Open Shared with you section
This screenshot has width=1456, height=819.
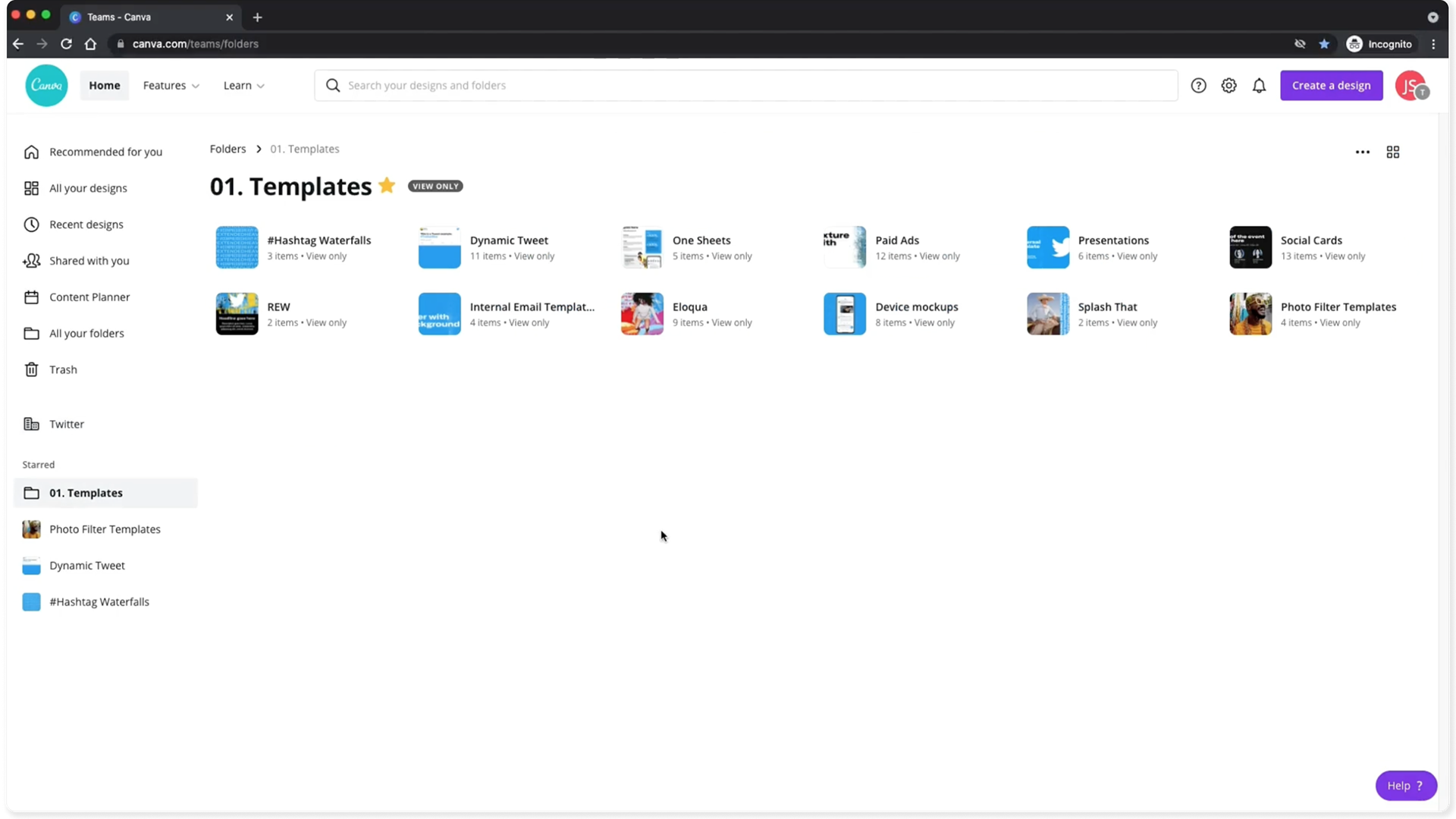point(89,261)
